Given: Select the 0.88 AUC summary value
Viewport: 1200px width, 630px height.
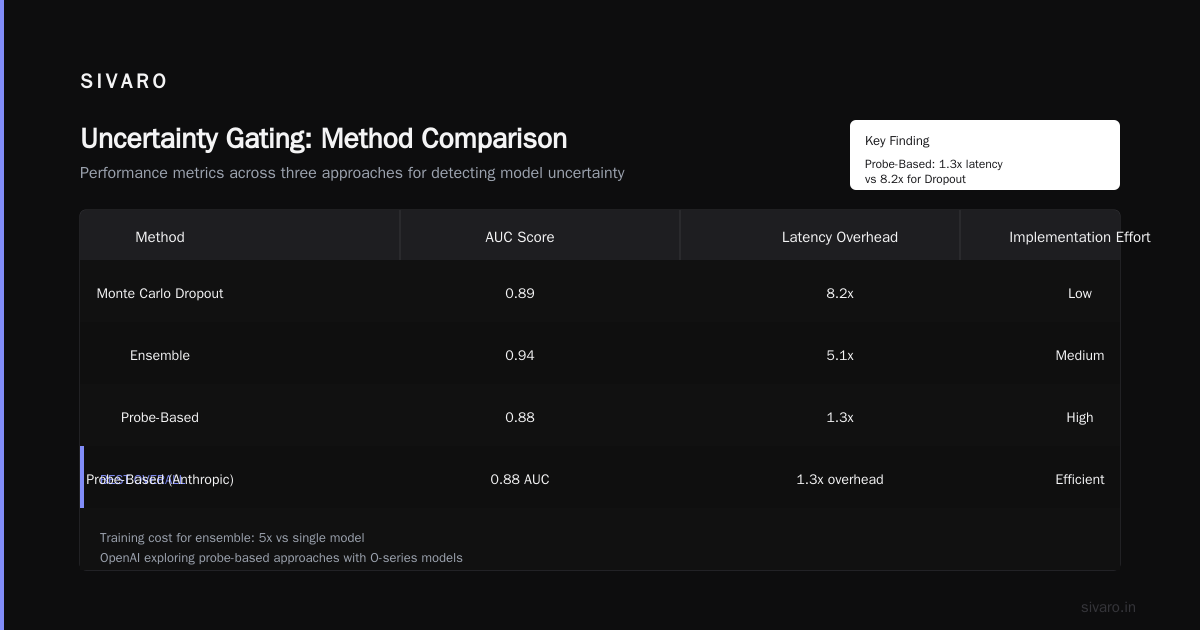Looking at the screenshot, I should pos(520,479).
